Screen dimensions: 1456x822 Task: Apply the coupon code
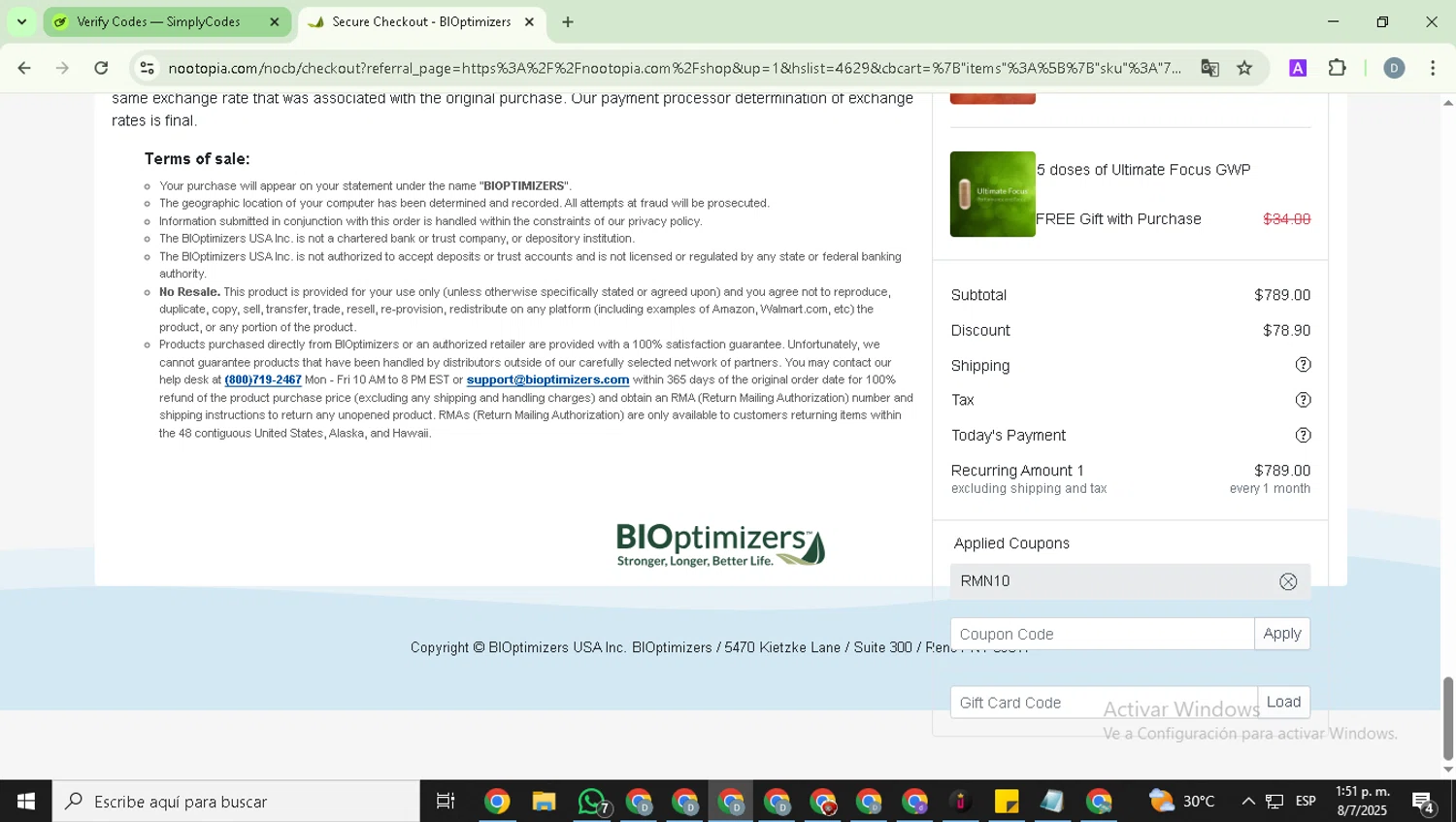1282,634
